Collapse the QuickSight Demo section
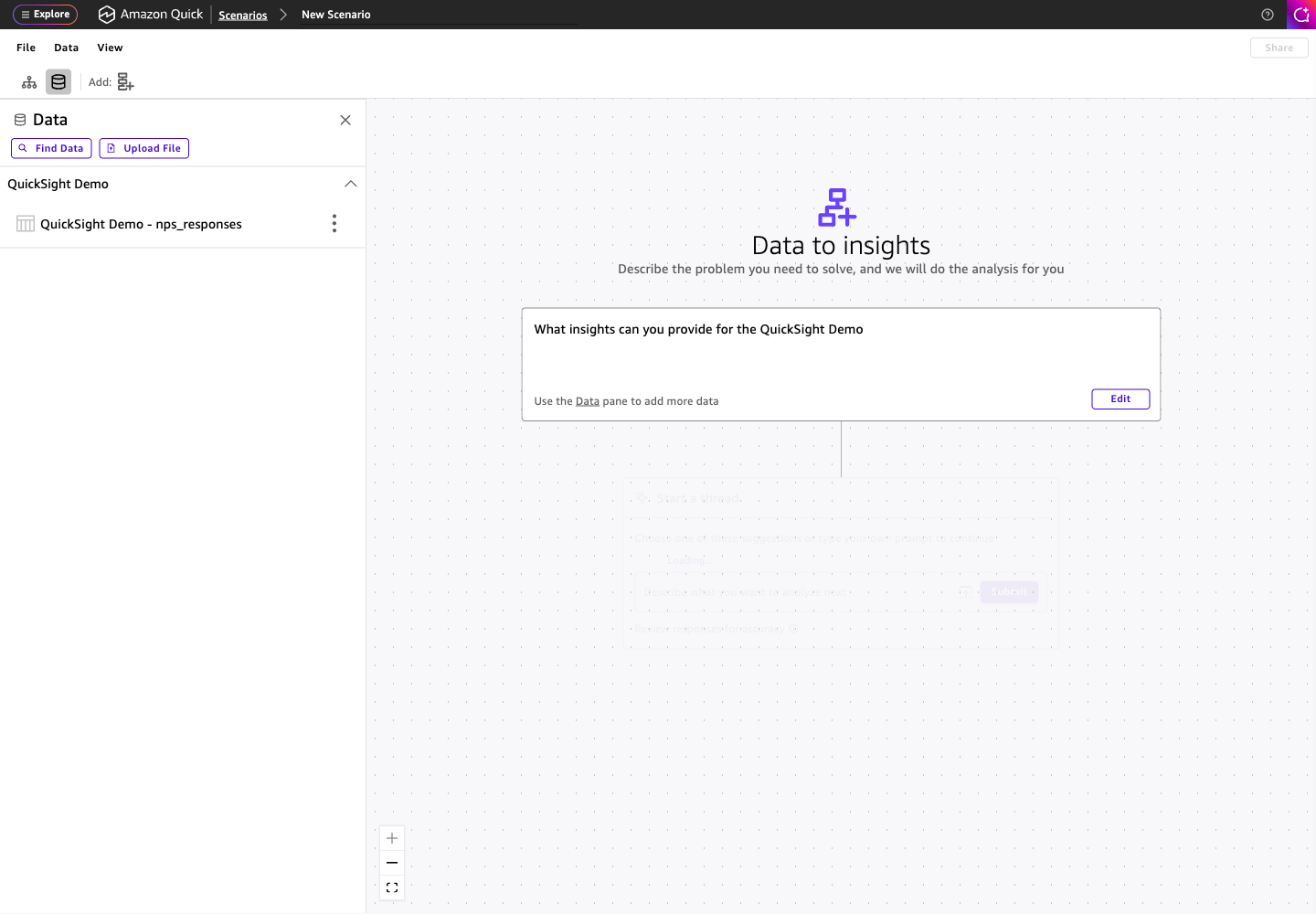Screen dimensions: 1316x914 [350, 184]
